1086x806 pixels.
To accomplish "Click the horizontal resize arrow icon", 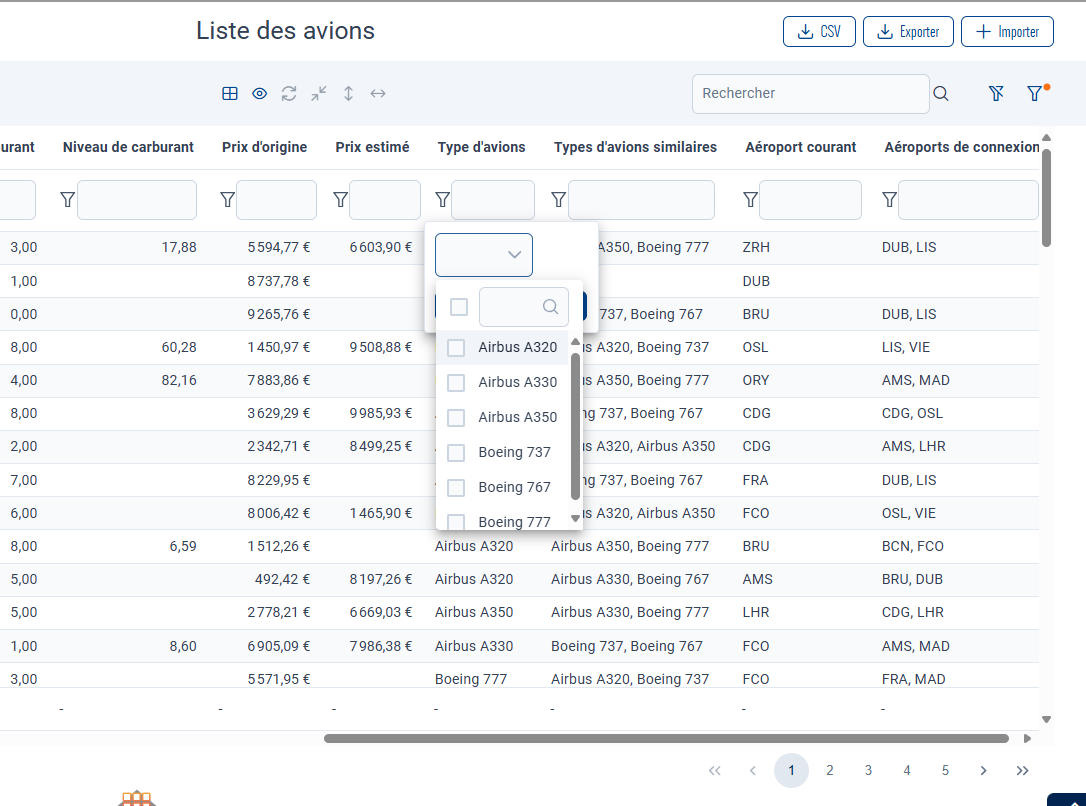I will click(378, 93).
